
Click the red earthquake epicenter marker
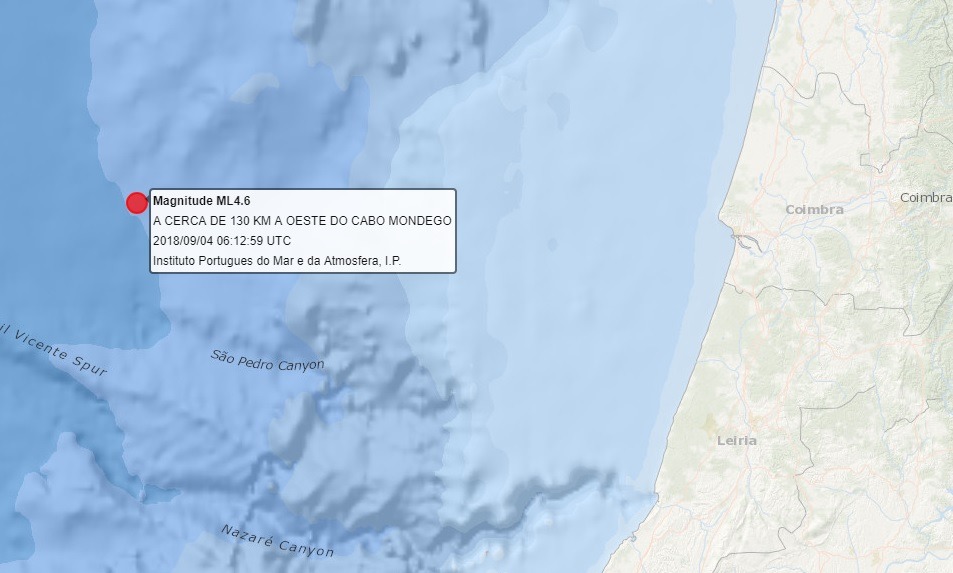pyautogui.click(x=137, y=203)
